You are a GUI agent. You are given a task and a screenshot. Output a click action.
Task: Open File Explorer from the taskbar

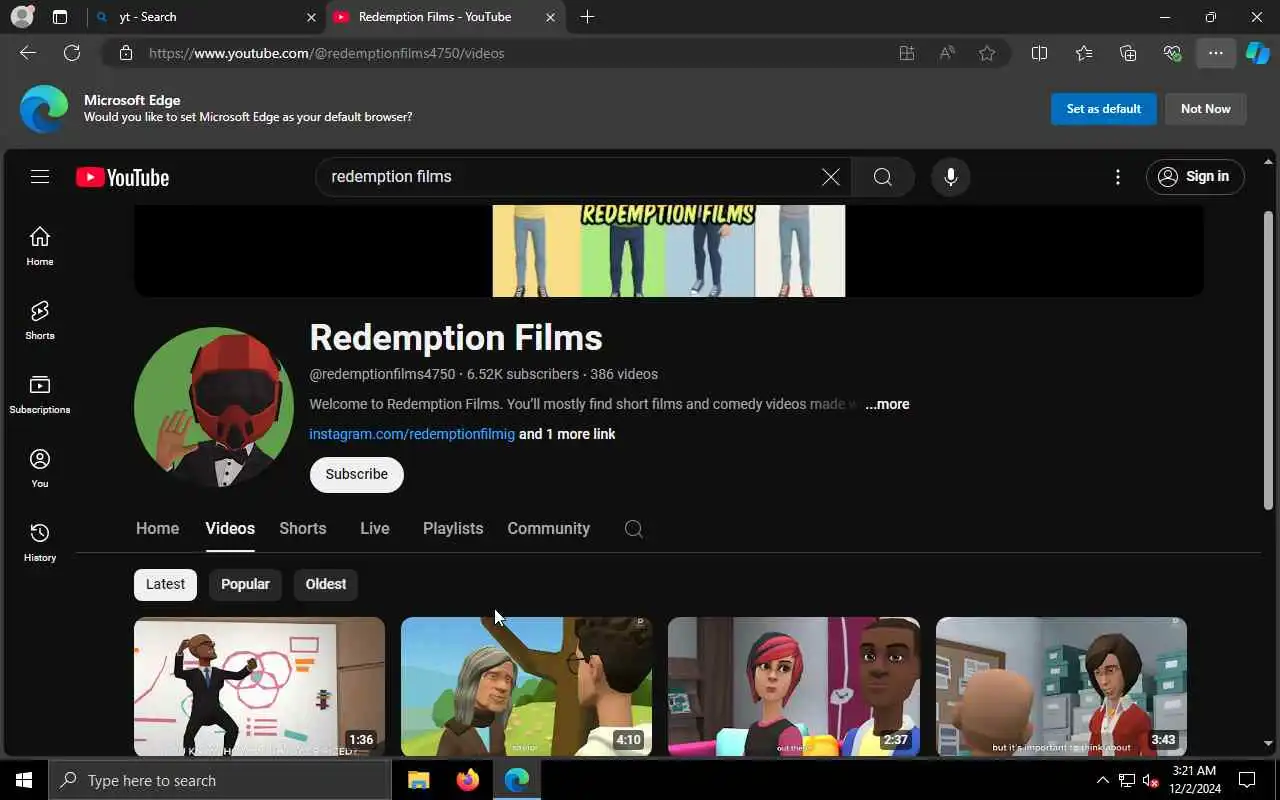[x=419, y=780]
